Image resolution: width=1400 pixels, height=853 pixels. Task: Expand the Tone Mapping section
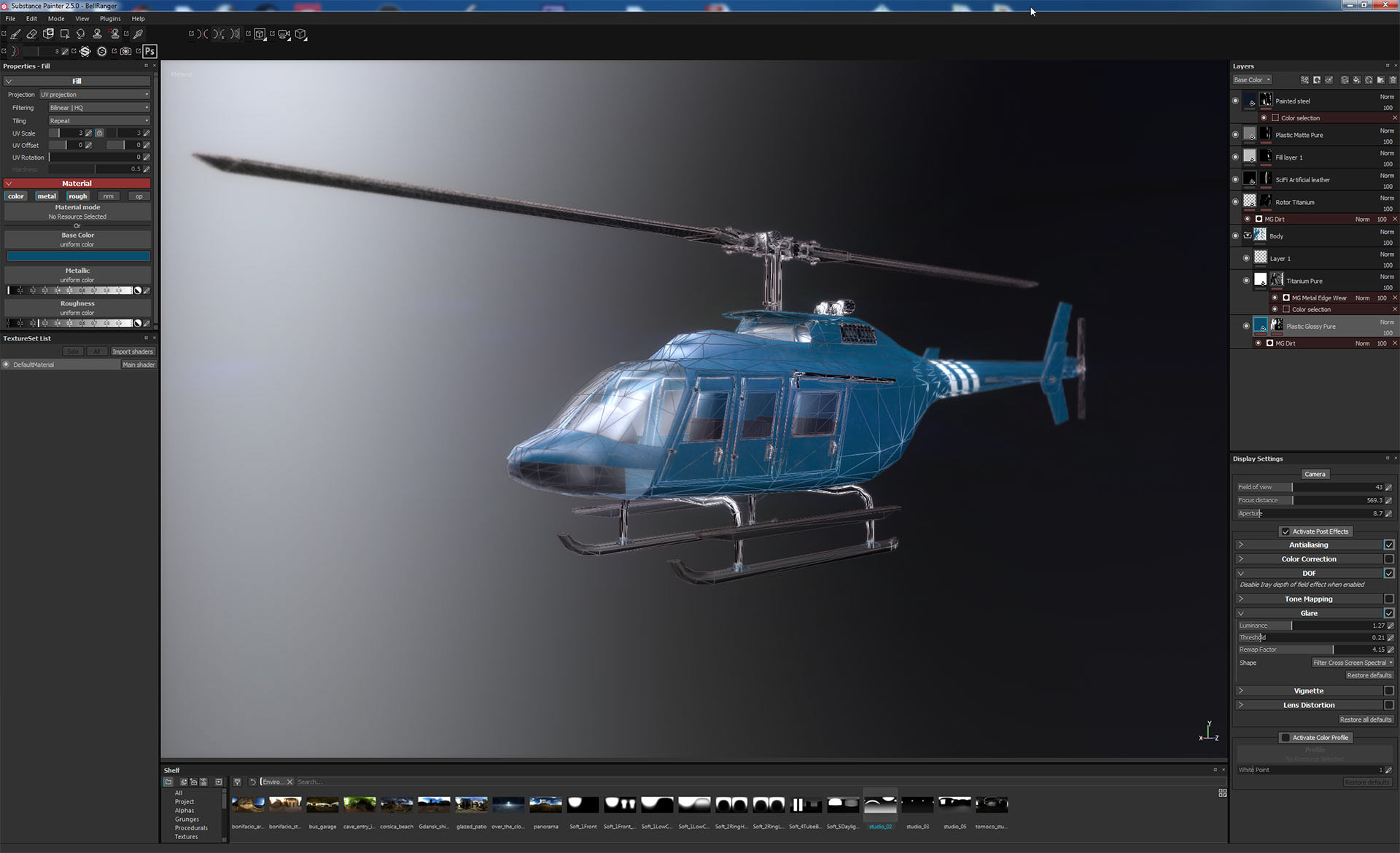(1240, 599)
